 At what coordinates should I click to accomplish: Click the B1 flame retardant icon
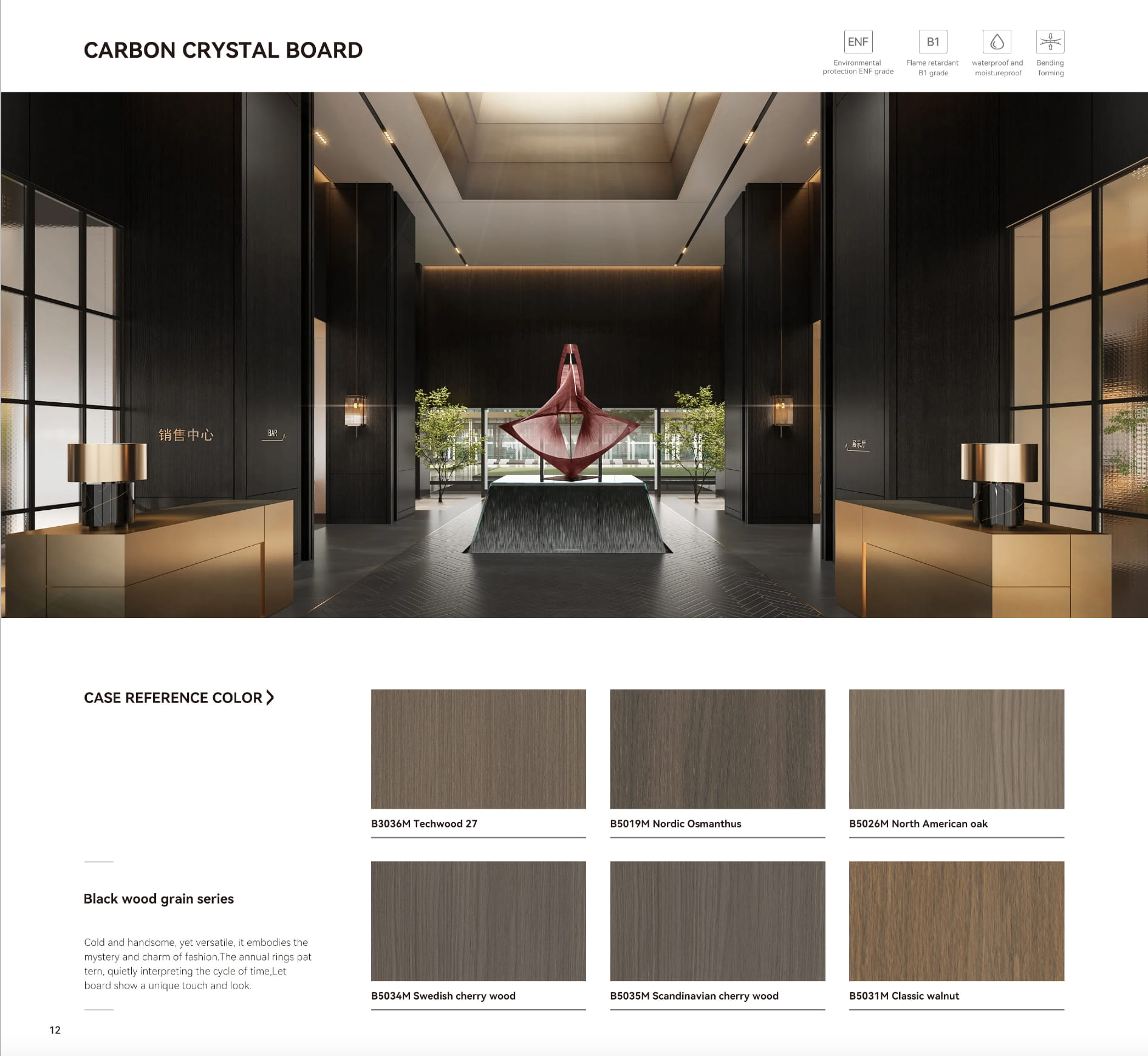[933, 41]
